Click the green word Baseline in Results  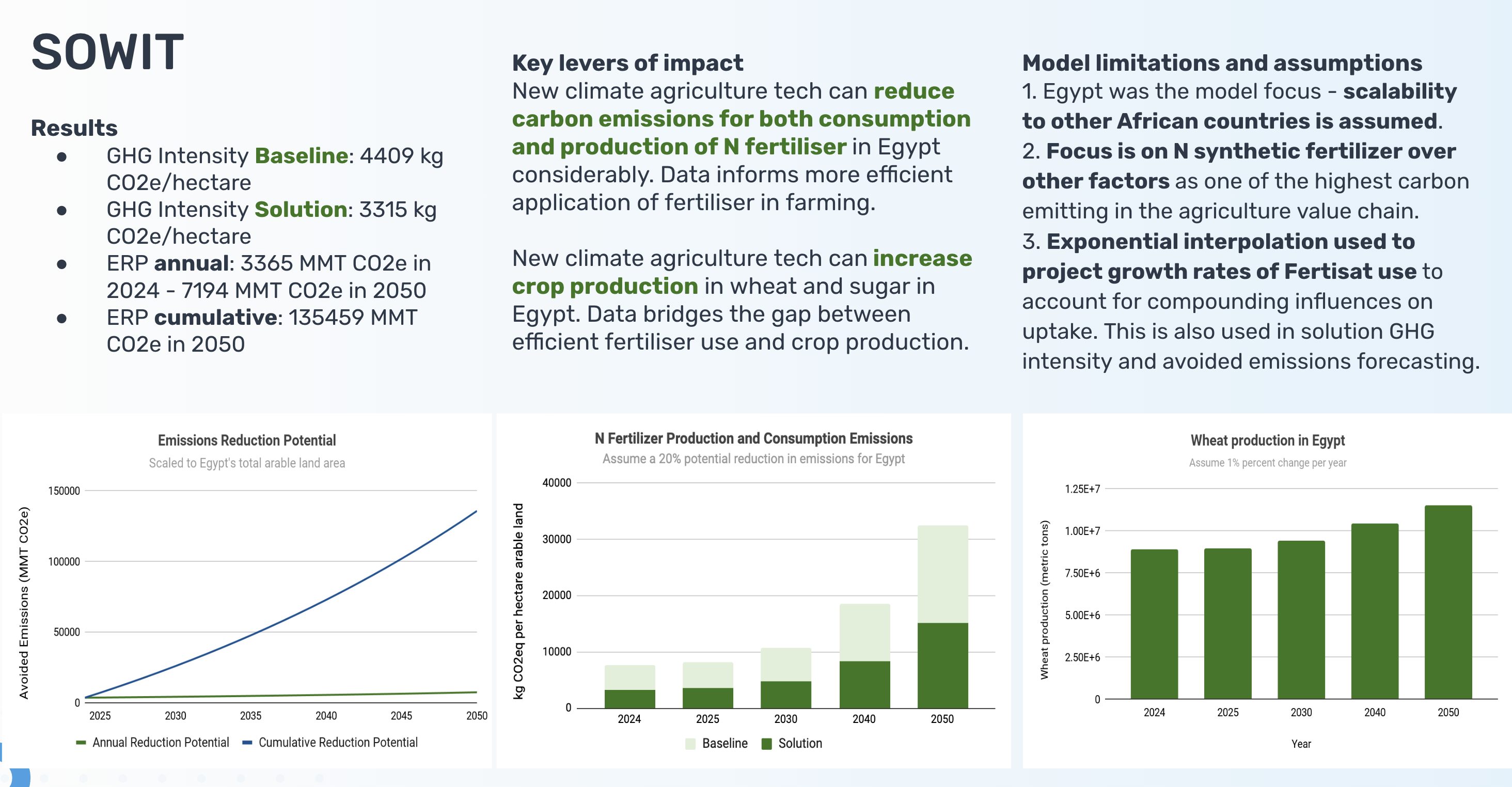click(302, 155)
